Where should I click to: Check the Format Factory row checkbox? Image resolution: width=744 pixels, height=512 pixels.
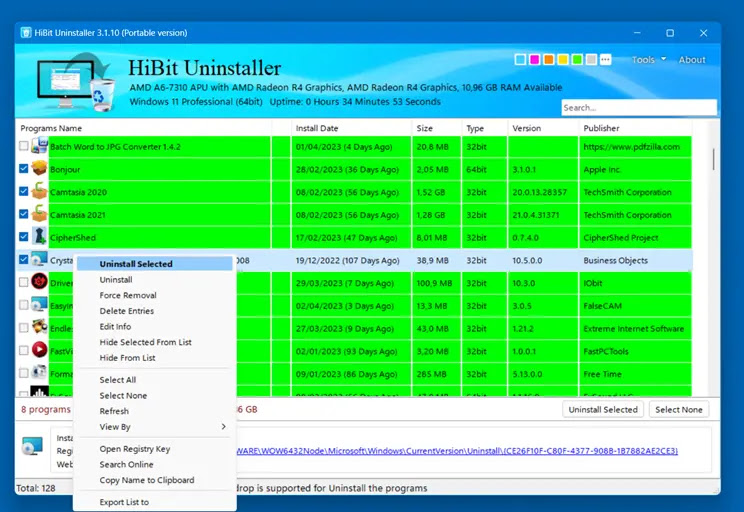pos(23,373)
